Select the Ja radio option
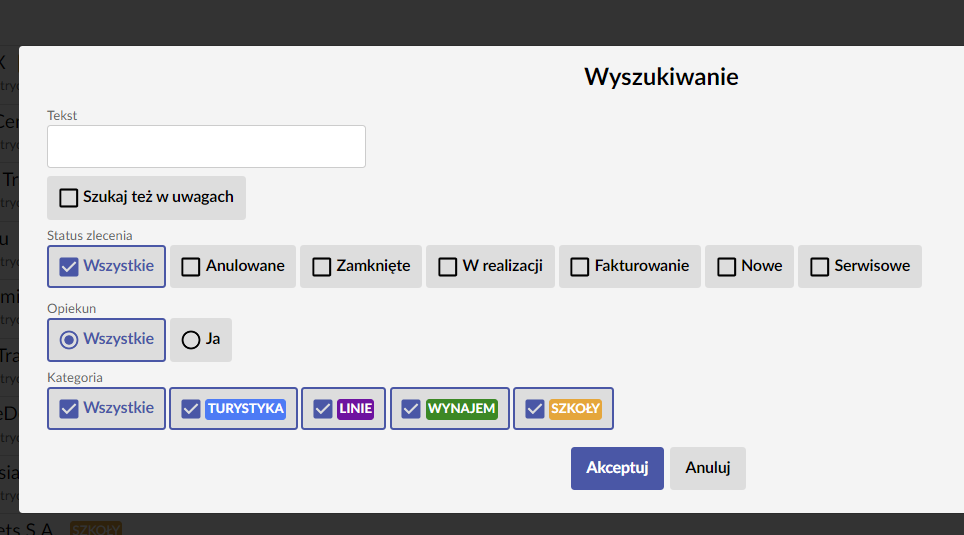This screenshot has width=964, height=535. click(x=201, y=339)
